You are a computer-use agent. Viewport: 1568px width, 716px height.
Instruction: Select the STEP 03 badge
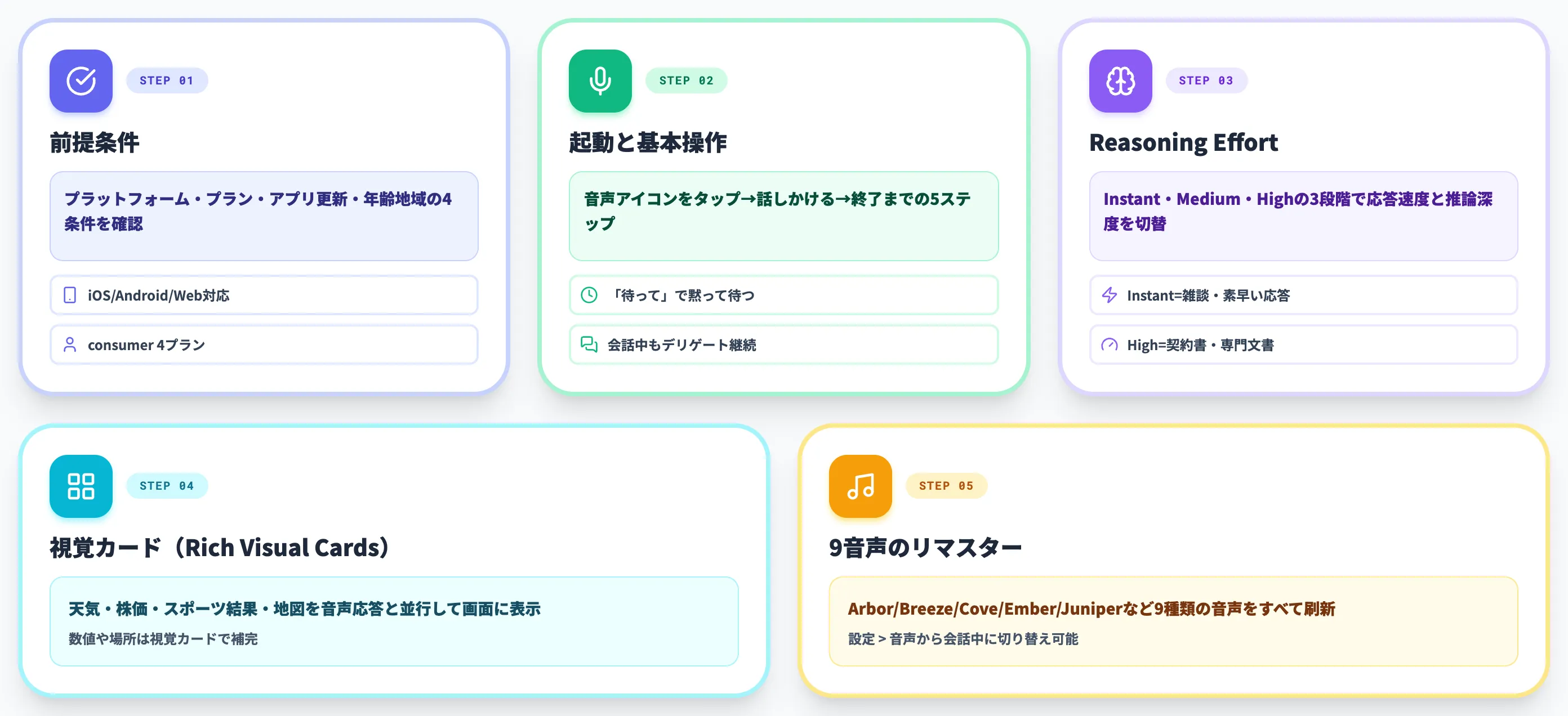click(x=1206, y=80)
